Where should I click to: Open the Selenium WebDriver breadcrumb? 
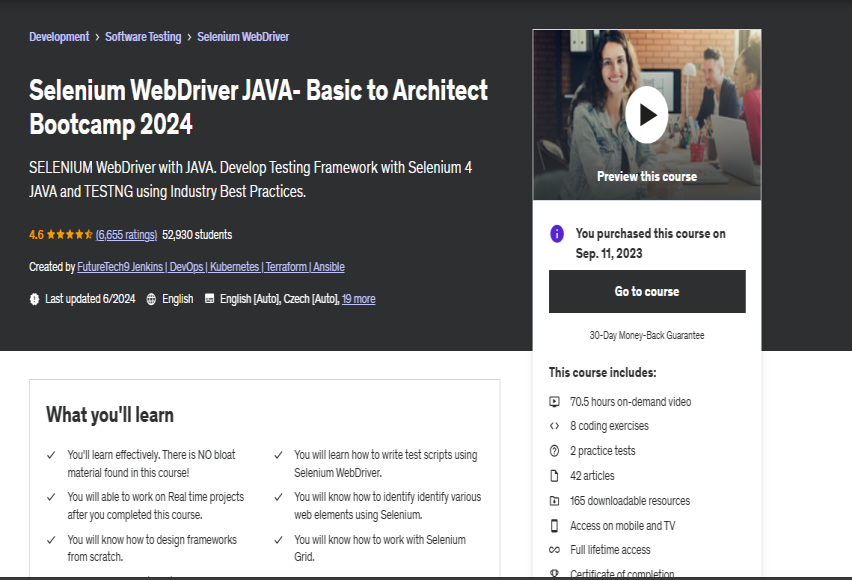click(243, 37)
